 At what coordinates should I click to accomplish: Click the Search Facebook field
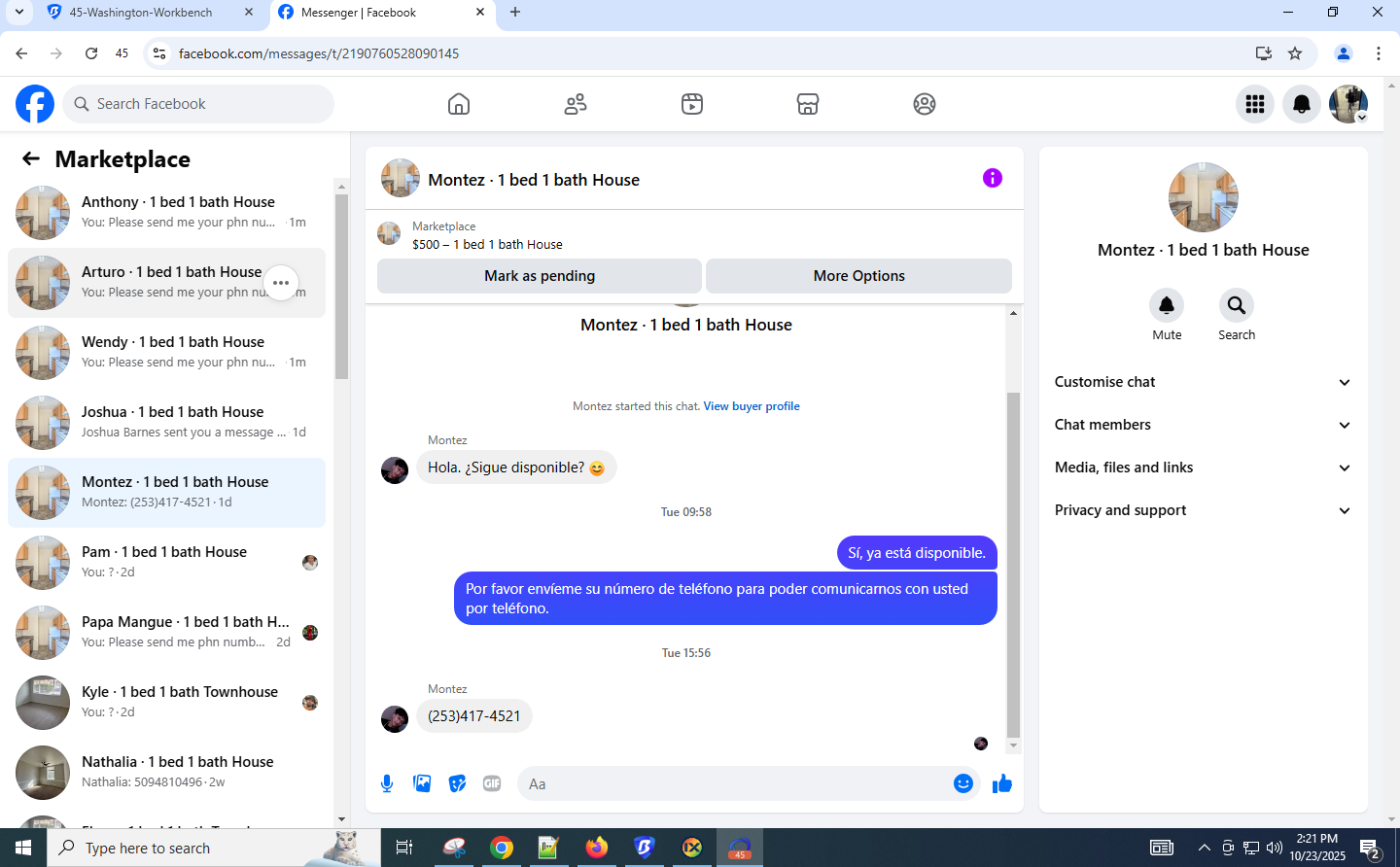pyautogui.click(x=198, y=104)
